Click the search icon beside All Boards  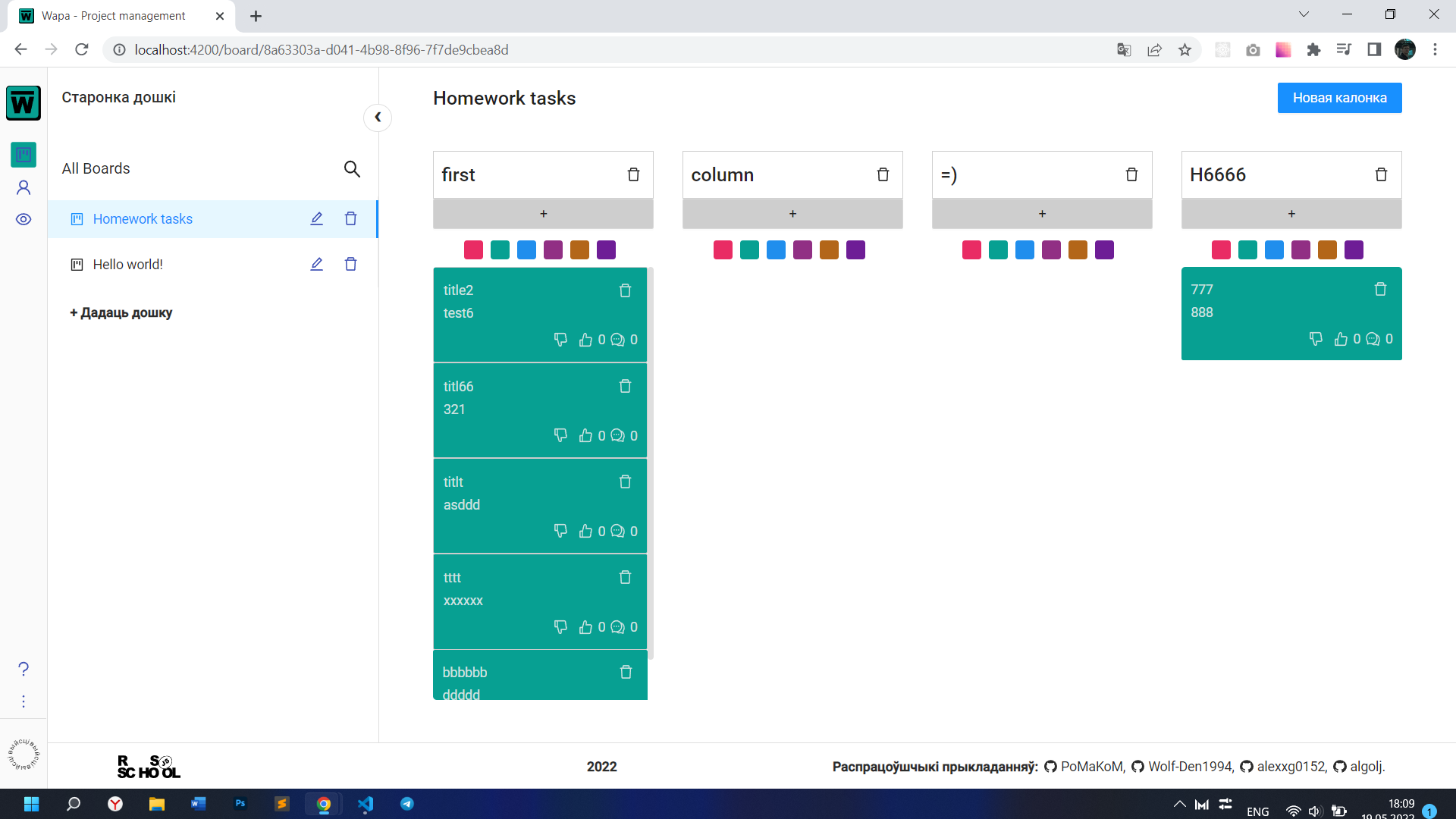(352, 169)
